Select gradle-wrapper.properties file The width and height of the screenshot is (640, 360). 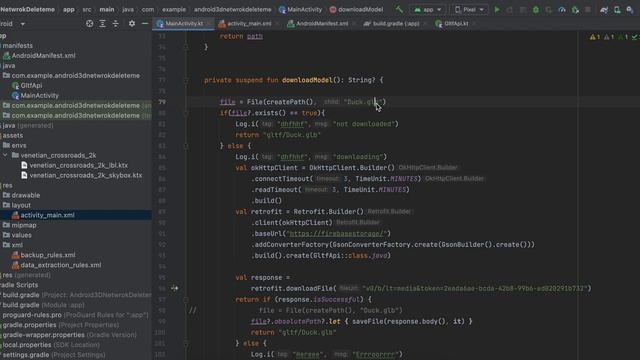click(x=43, y=335)
